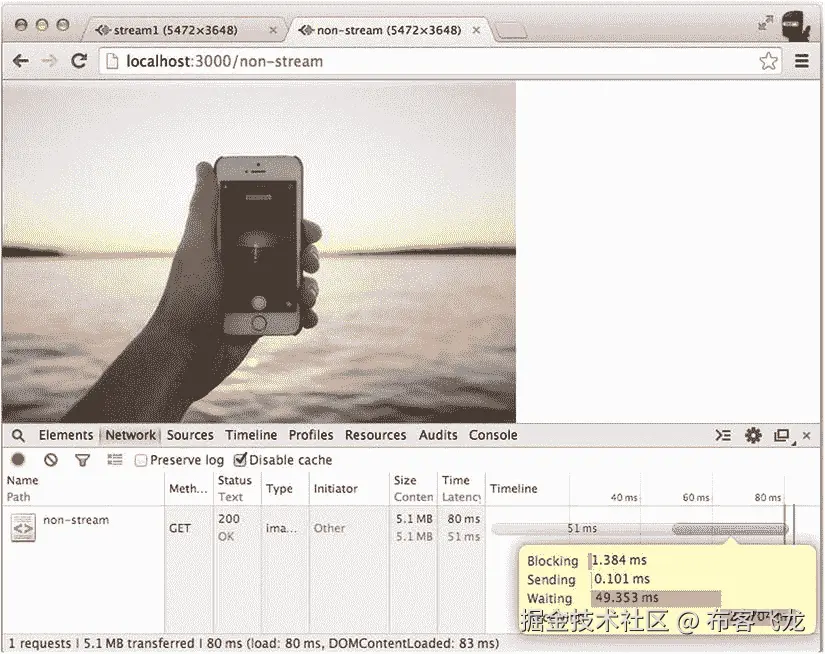Viewport: 825px width, 654px height.
Task: Select the Network panel tab
Action: coord(130,435)
